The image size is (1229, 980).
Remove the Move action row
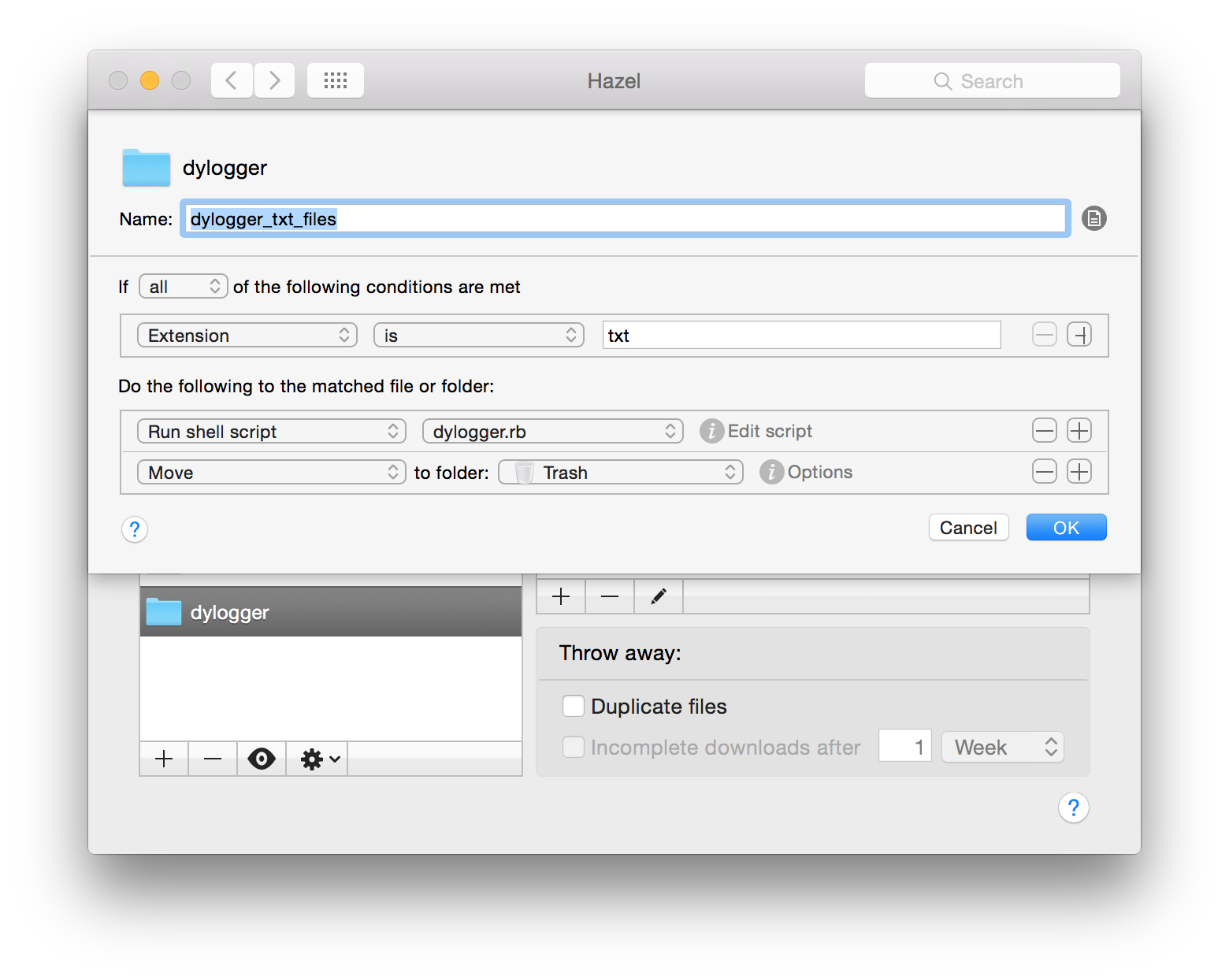1045,471
